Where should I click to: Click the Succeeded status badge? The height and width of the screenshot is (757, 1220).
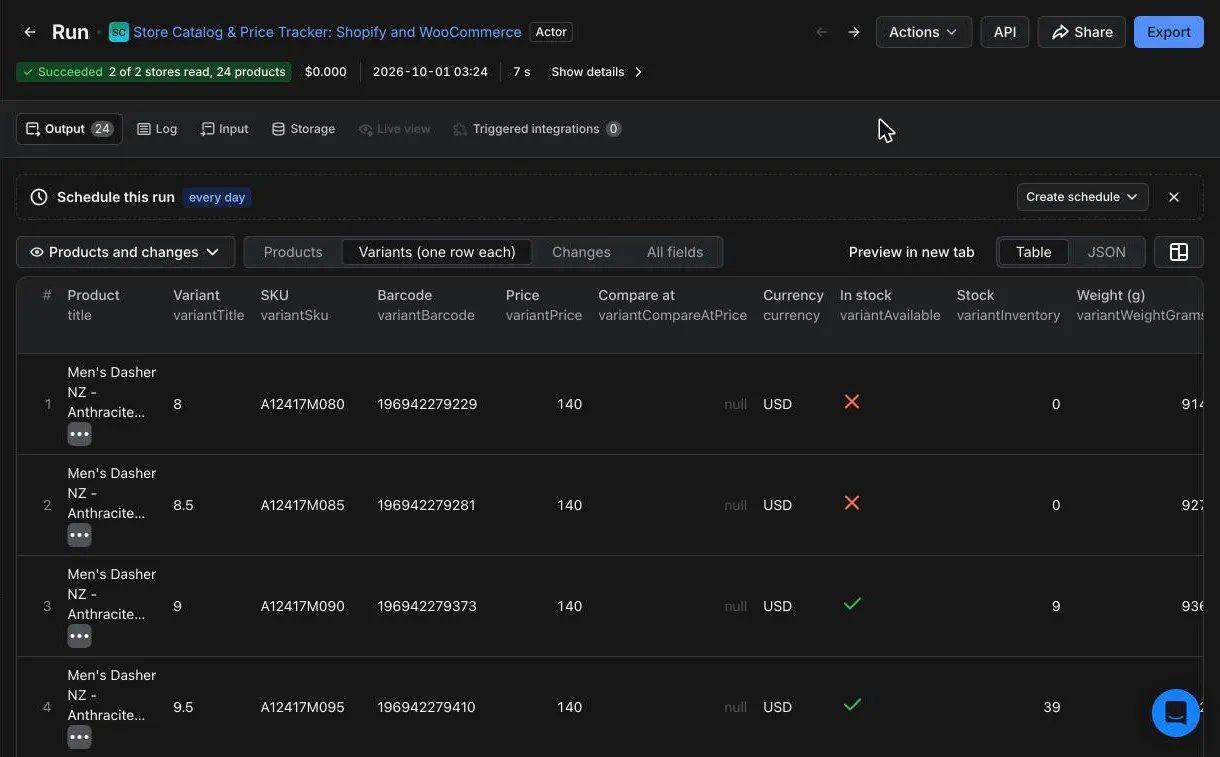point(154,72)
